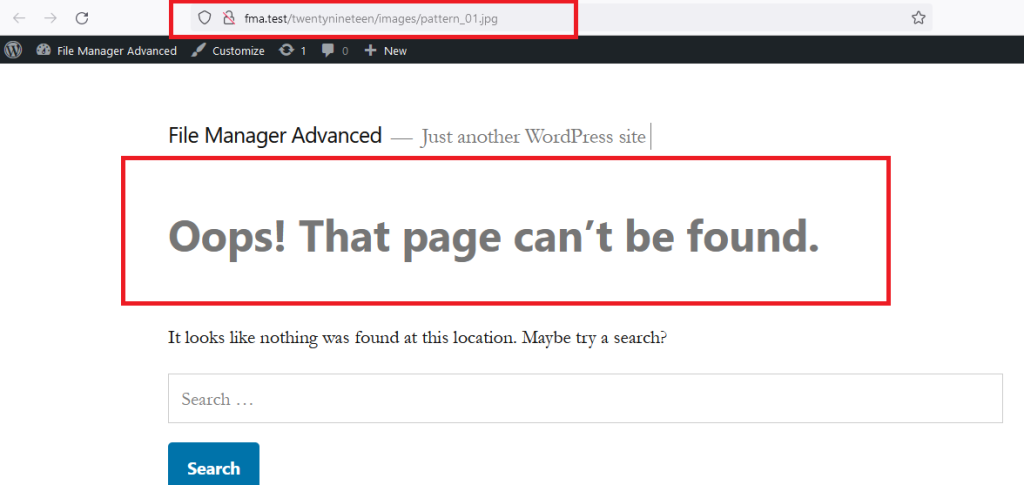
Task: Open the updates circular arrows icon
Action: [287, 50]
